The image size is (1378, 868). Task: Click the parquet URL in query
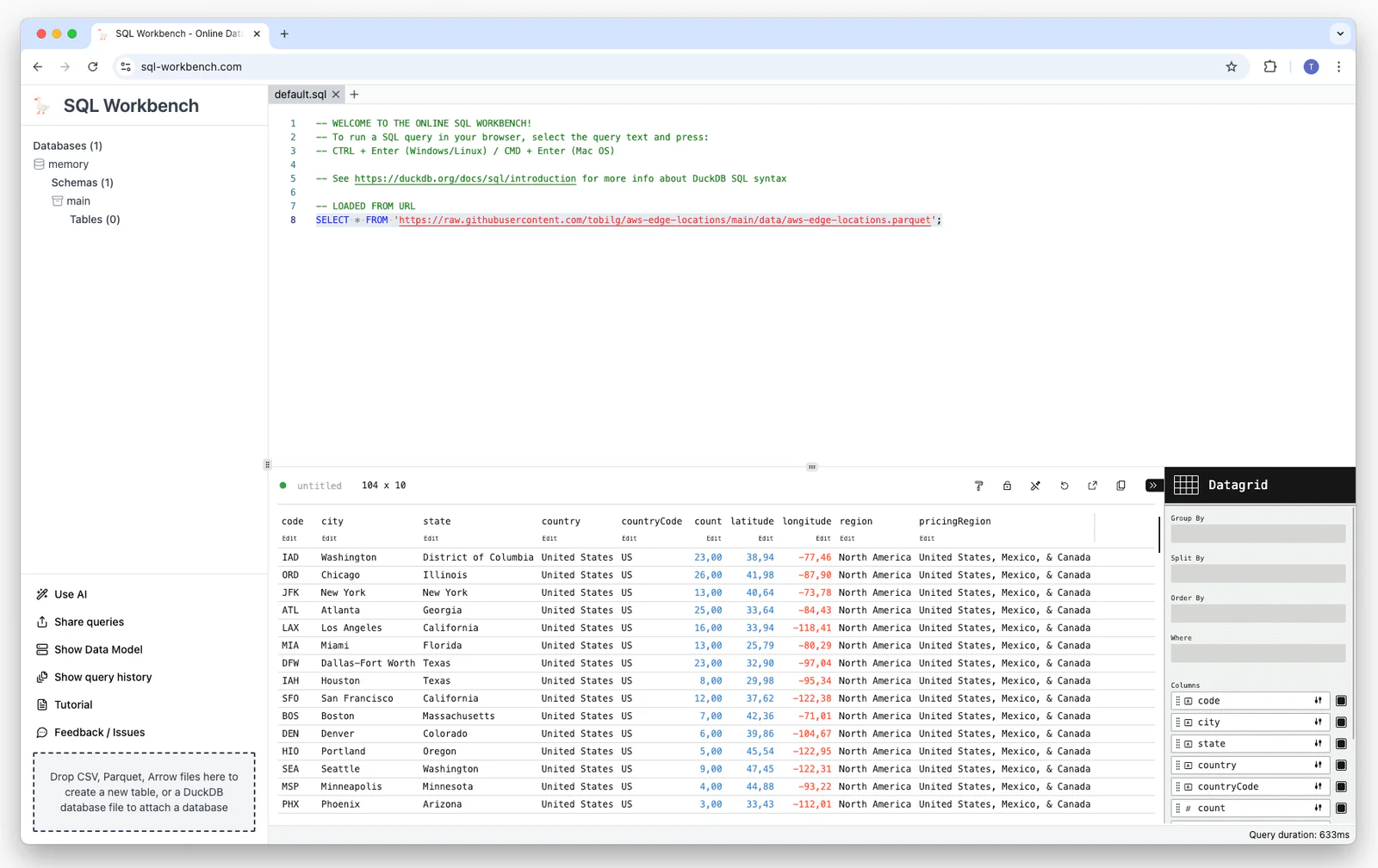[665, 220]
